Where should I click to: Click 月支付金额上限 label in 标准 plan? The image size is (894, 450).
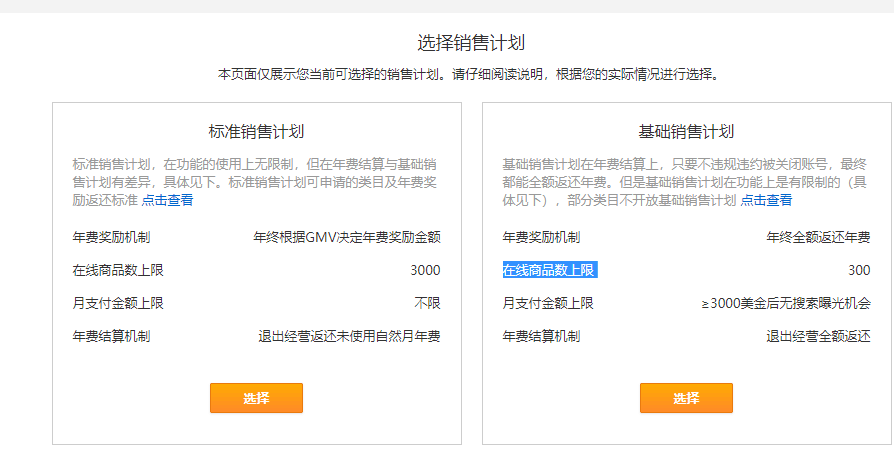[118, 303]
